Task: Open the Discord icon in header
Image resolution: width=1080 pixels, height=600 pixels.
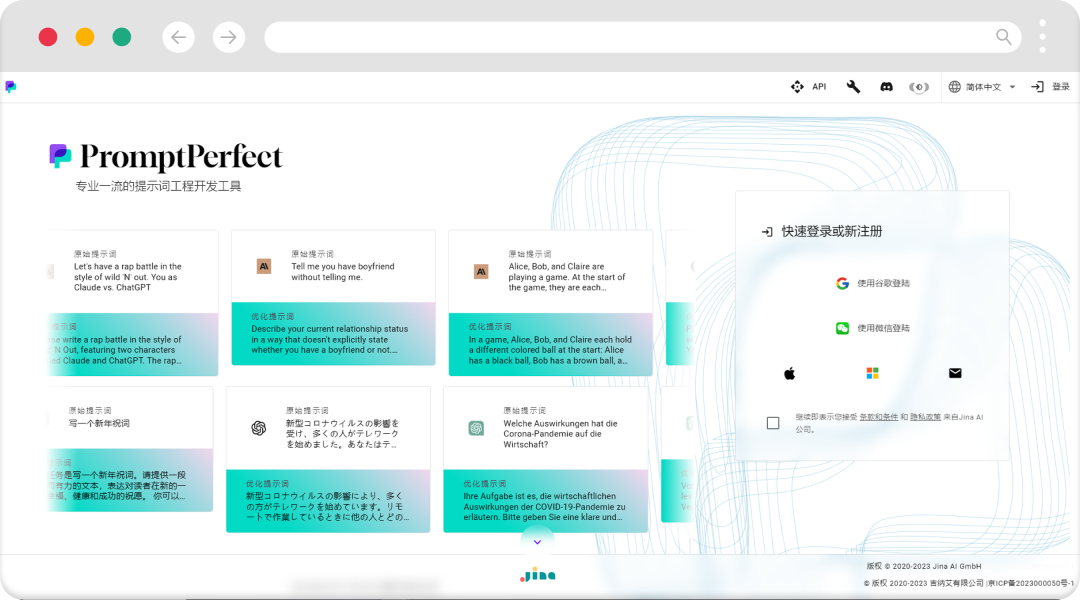Action: (x=886, y=87)
